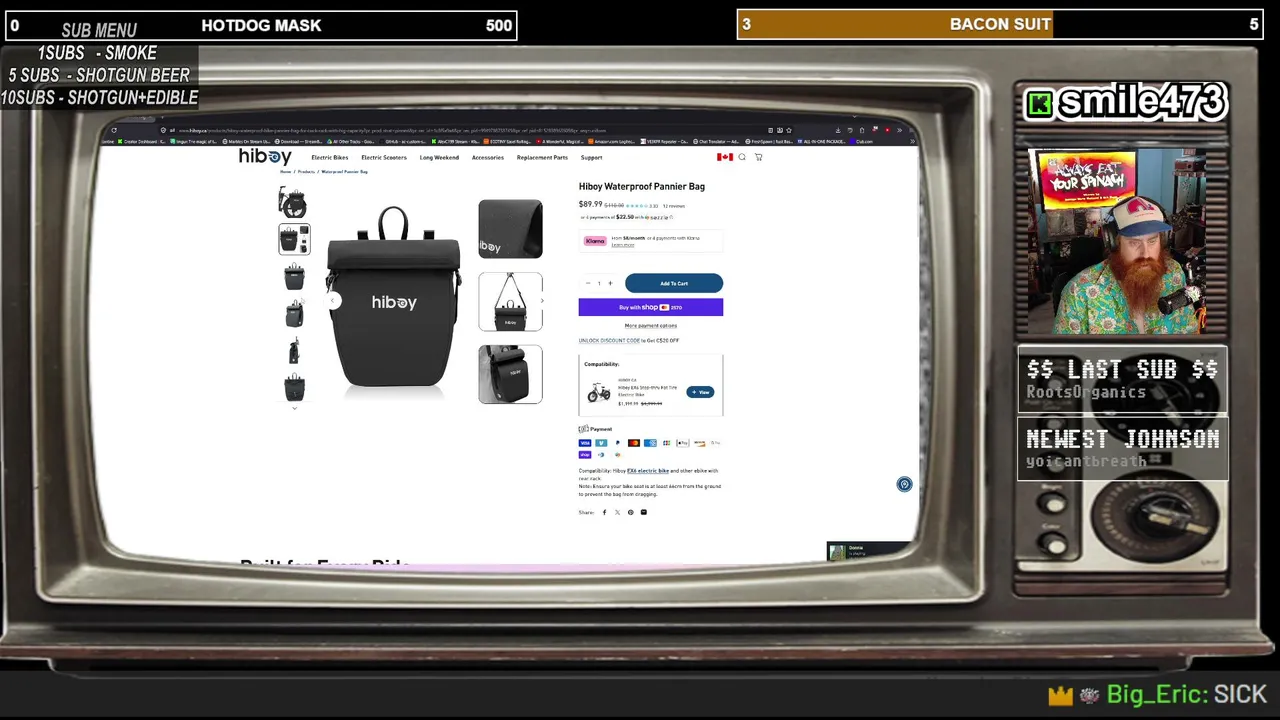This screenshot has height=720, width=1280.
Task: Open the Long Weekend menu item
Action: pos(439,158)
